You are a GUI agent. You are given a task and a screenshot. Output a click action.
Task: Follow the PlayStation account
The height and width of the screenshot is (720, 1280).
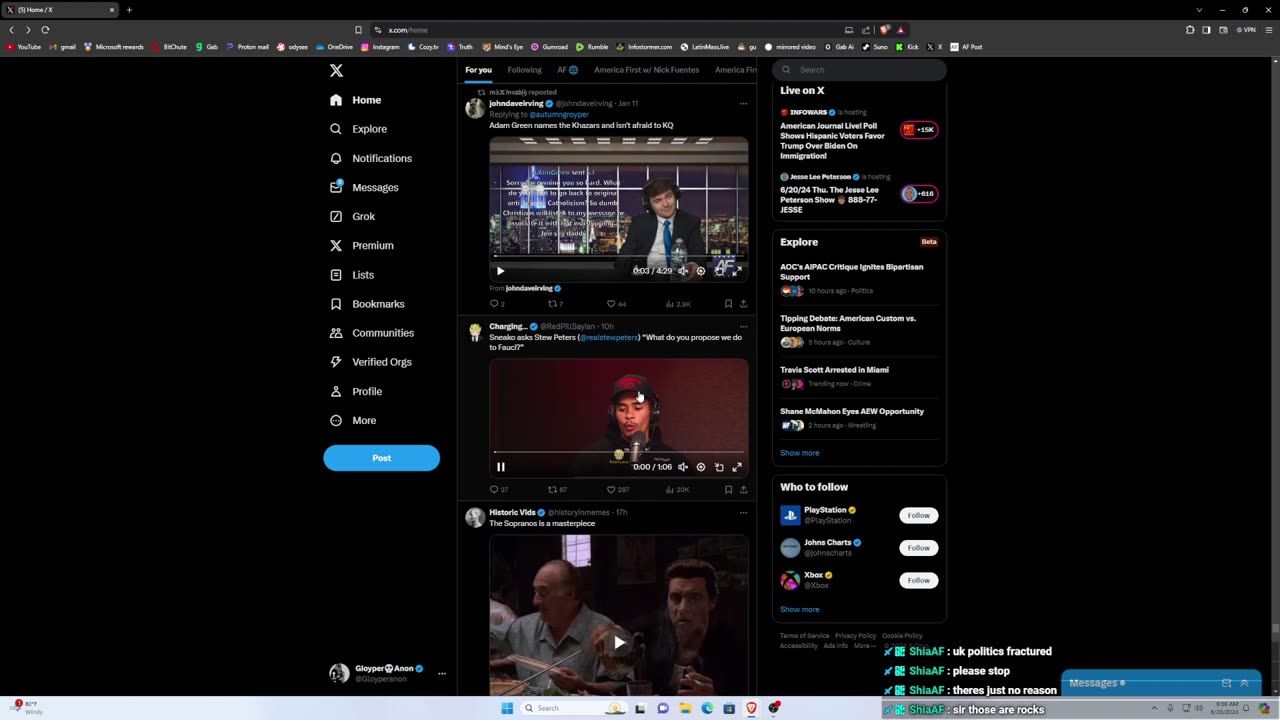click(918, 515)
